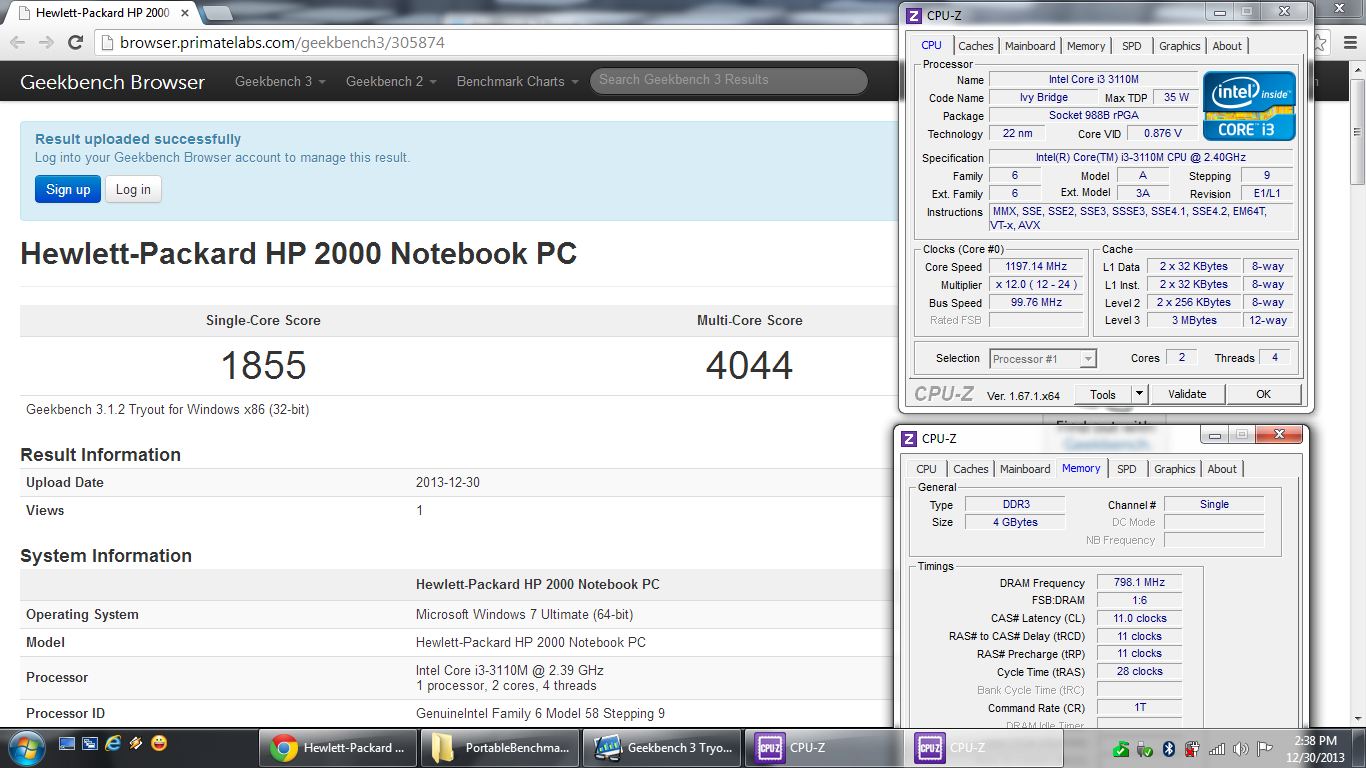Select Caches tab in bottom CPU-Z window
The height and width of the screenshot is (768, 1366).
click(x=971, y=469)
